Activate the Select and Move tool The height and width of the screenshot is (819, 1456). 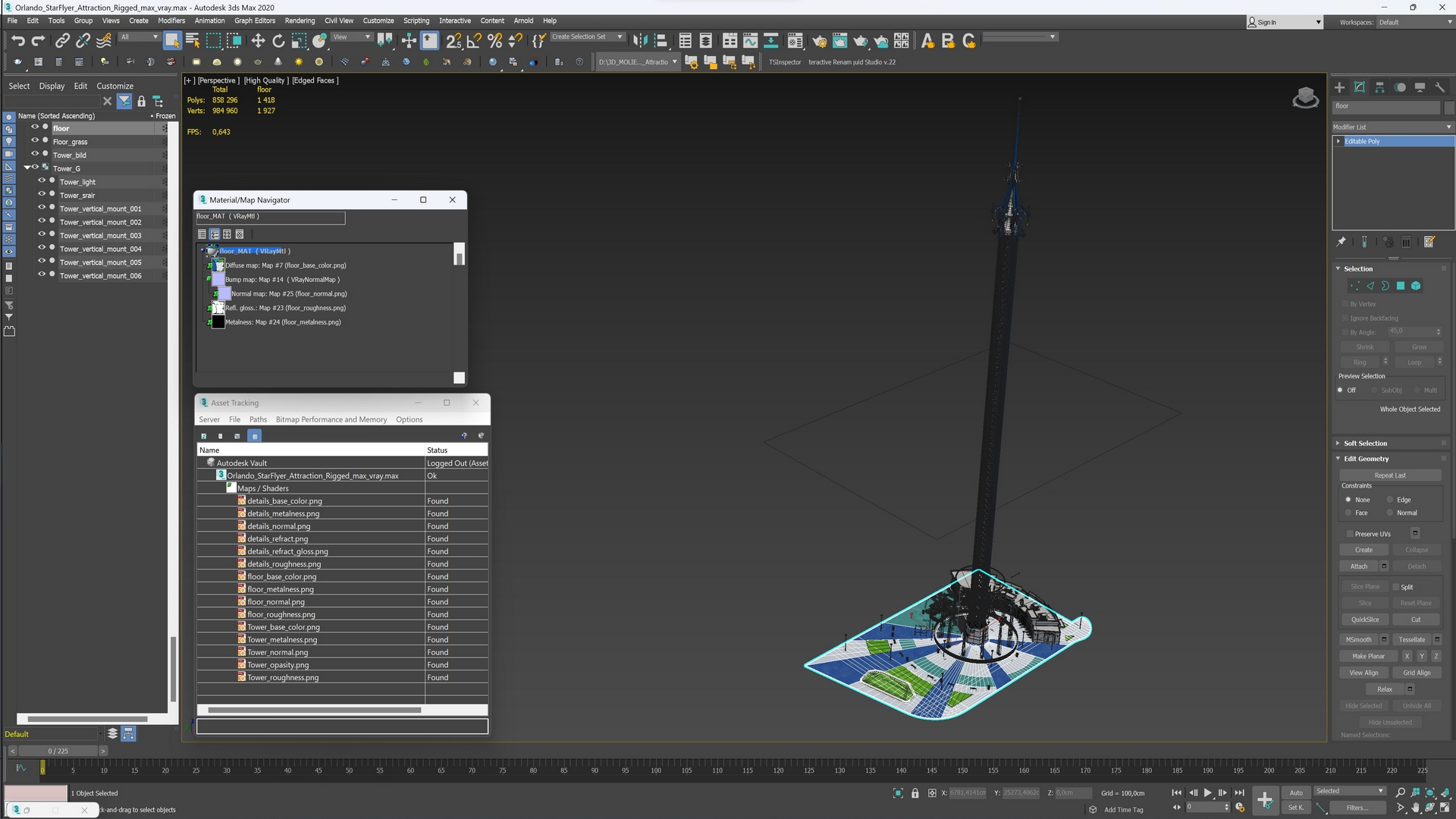pos(258,40)
